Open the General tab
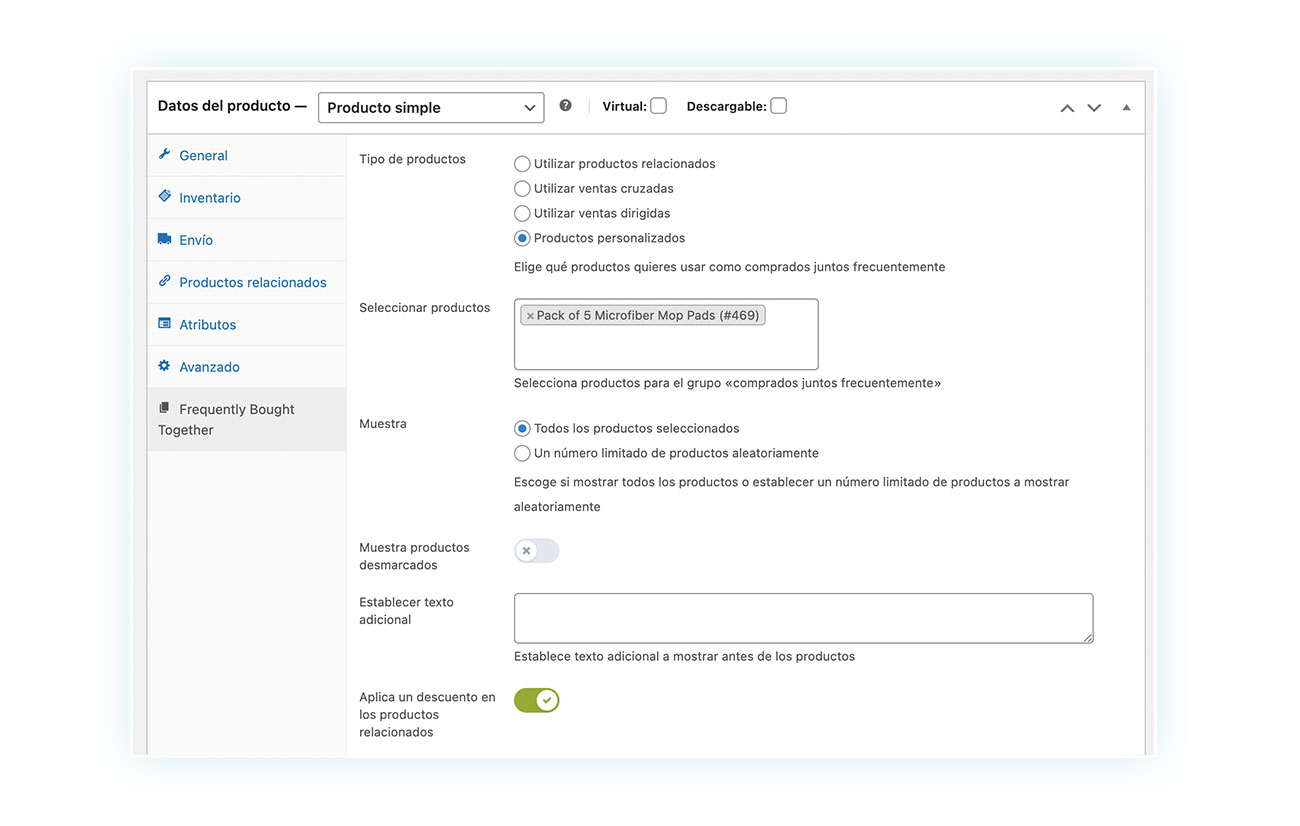The height and width of the screenshot is (826, 1300). tap(247, 155)
